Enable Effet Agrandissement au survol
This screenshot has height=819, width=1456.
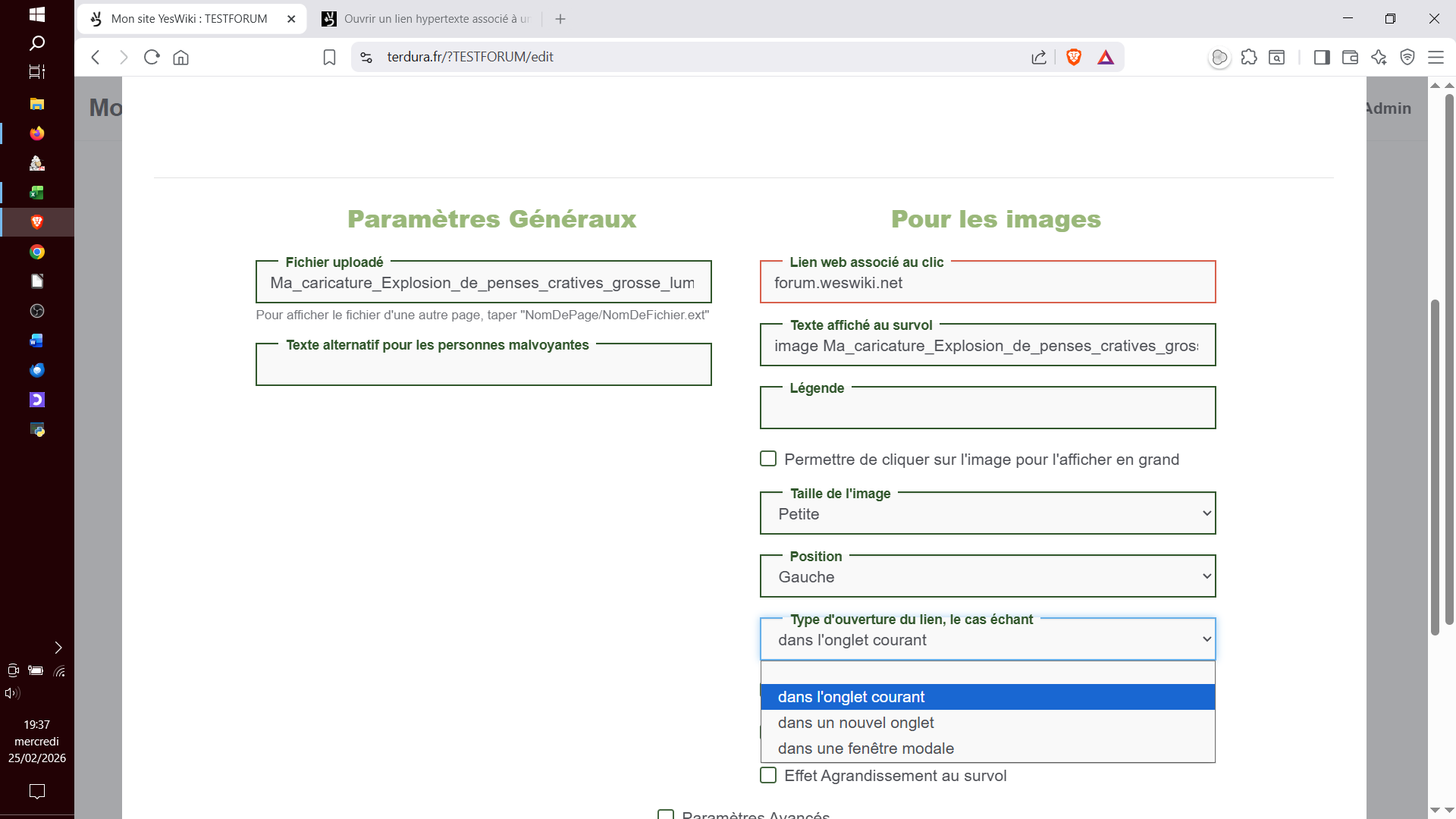[768, 775]
